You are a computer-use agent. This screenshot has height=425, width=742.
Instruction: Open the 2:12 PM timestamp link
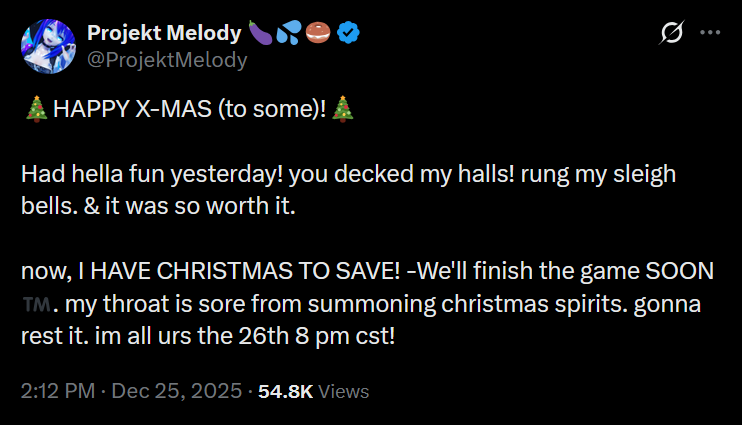pos(58,391)
